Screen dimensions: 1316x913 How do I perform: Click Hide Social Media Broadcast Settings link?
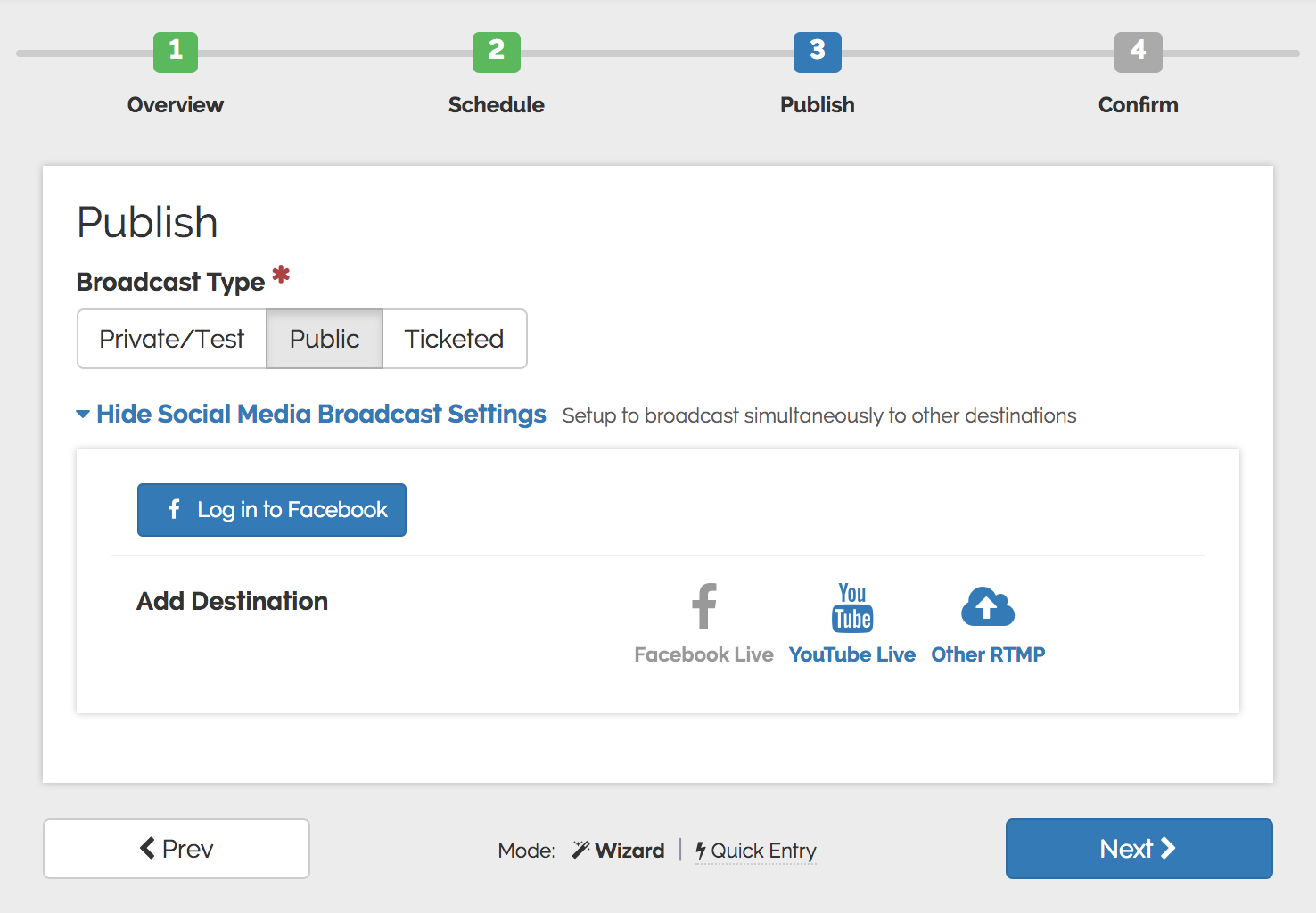[x=321, y=415]
